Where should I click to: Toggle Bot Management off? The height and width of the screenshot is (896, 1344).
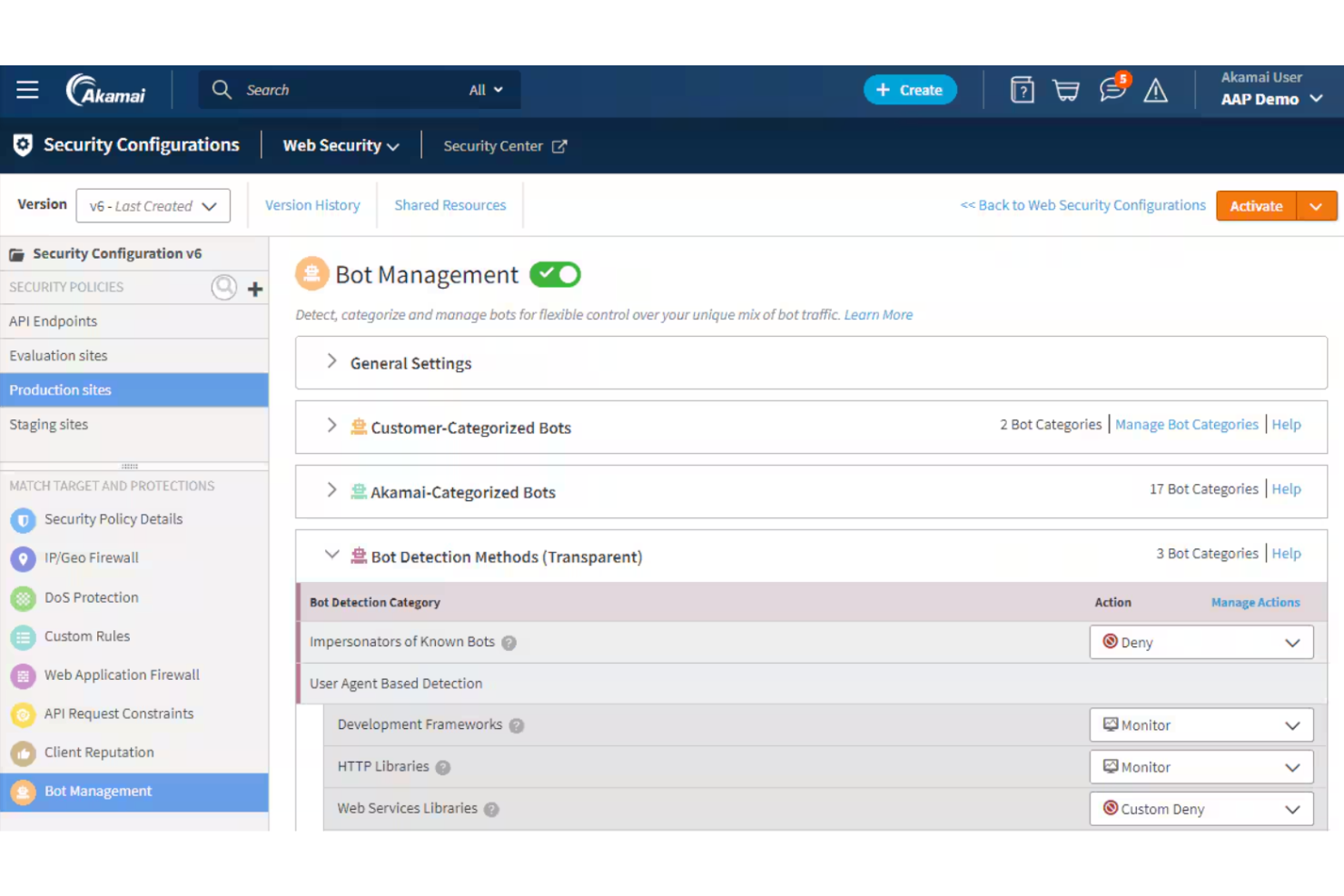click(554, 274)
